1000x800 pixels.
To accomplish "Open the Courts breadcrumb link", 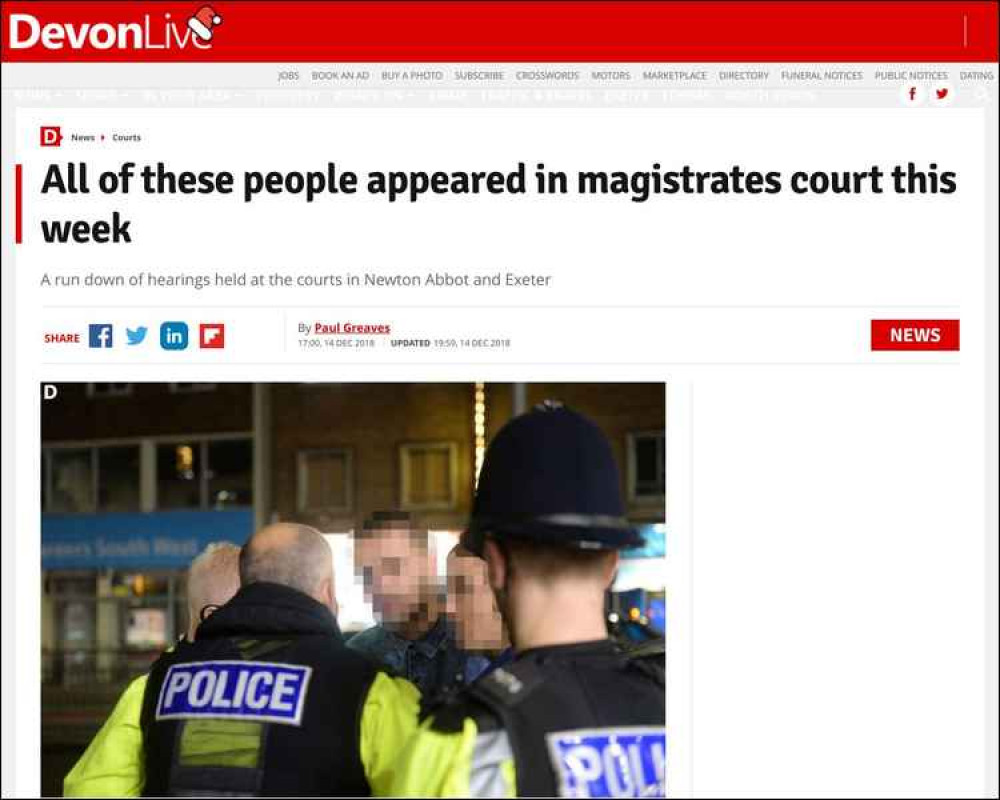I will pyautogui.click(x=126, y=137).
